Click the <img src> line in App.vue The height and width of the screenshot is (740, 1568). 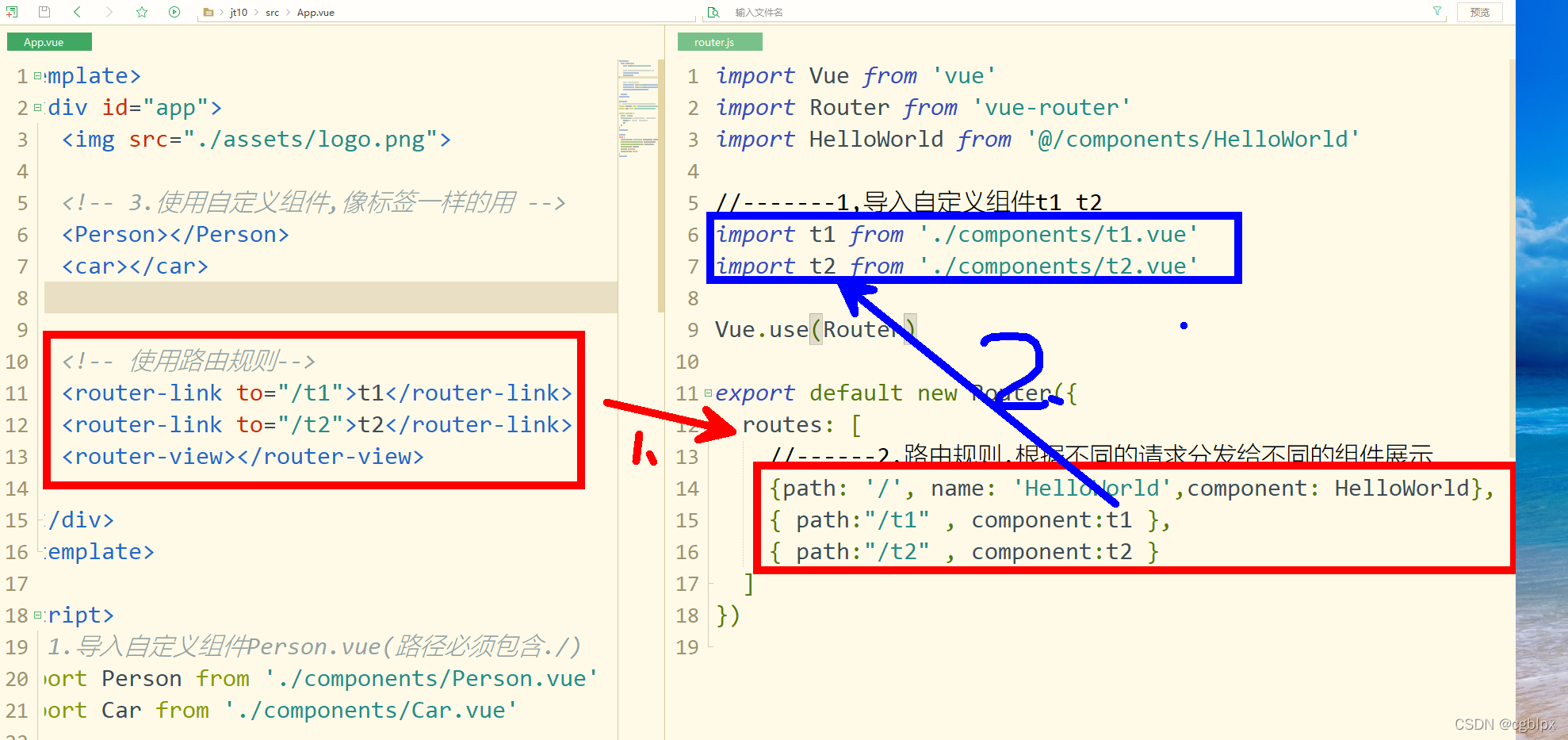pyautogui.click(x=256, y=140)
